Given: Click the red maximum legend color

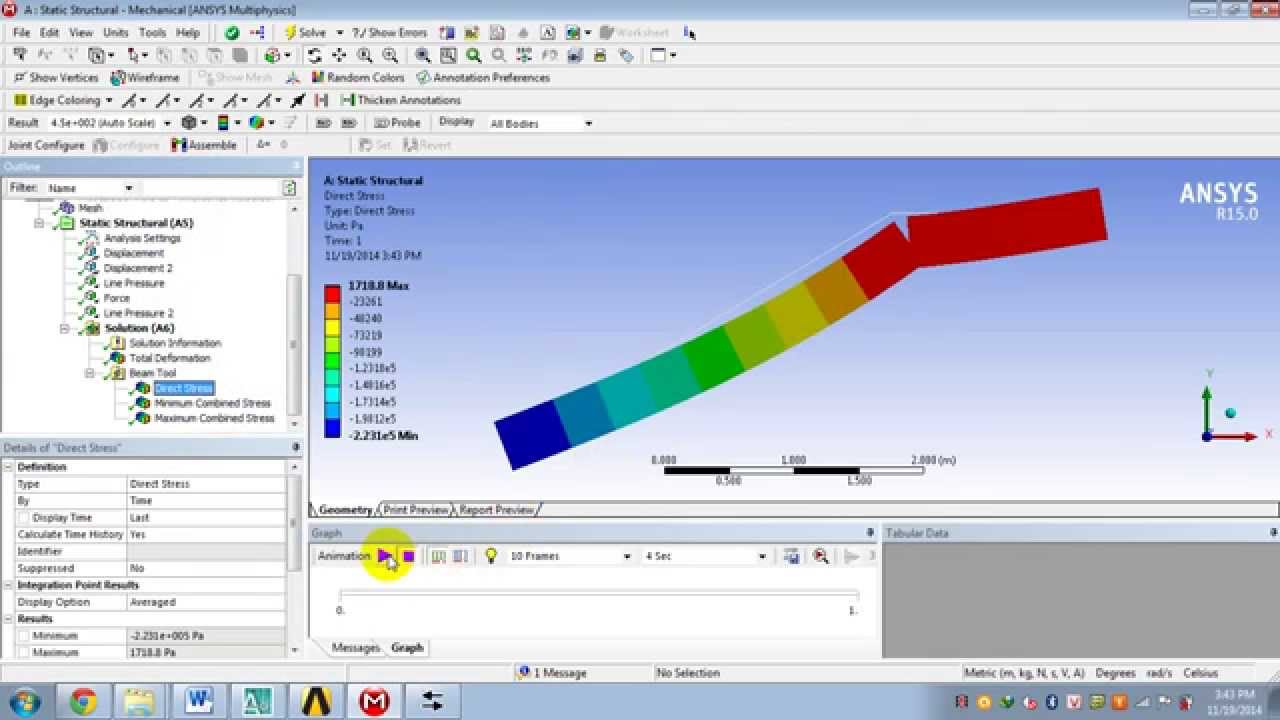Looking at the screenshot, I should [332, 294].
